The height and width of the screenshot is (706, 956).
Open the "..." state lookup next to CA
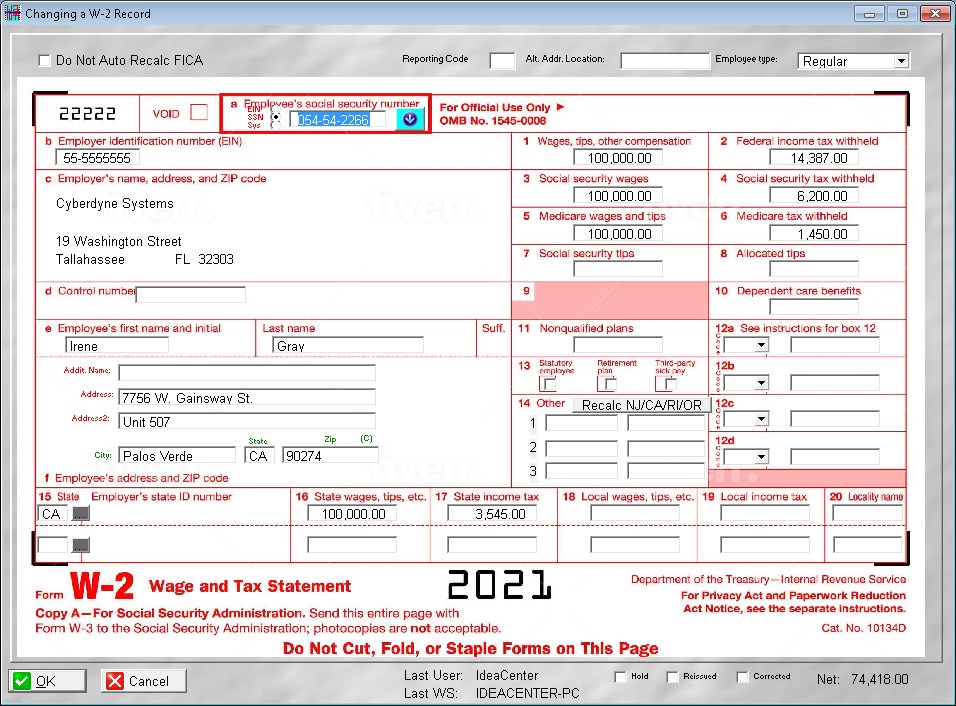(81, 513)
